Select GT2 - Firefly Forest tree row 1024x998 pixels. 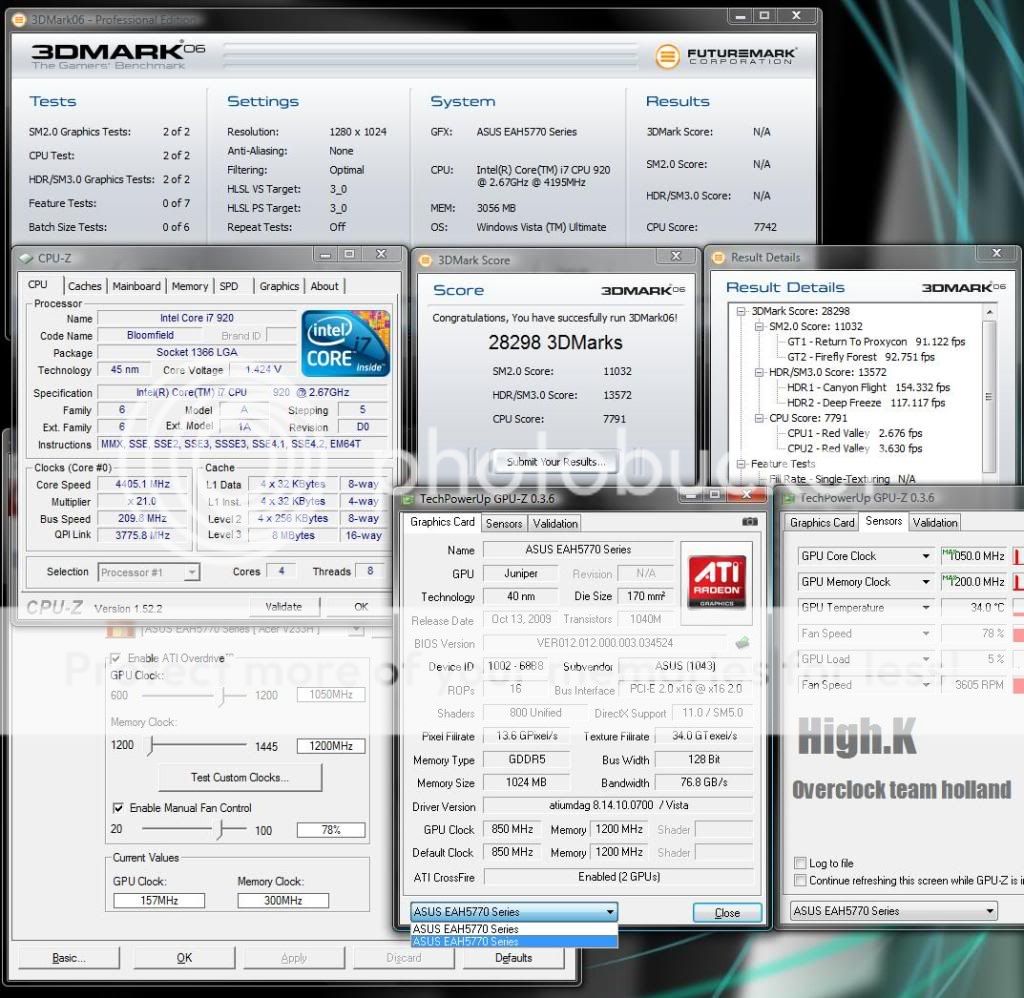pos(861,357)
